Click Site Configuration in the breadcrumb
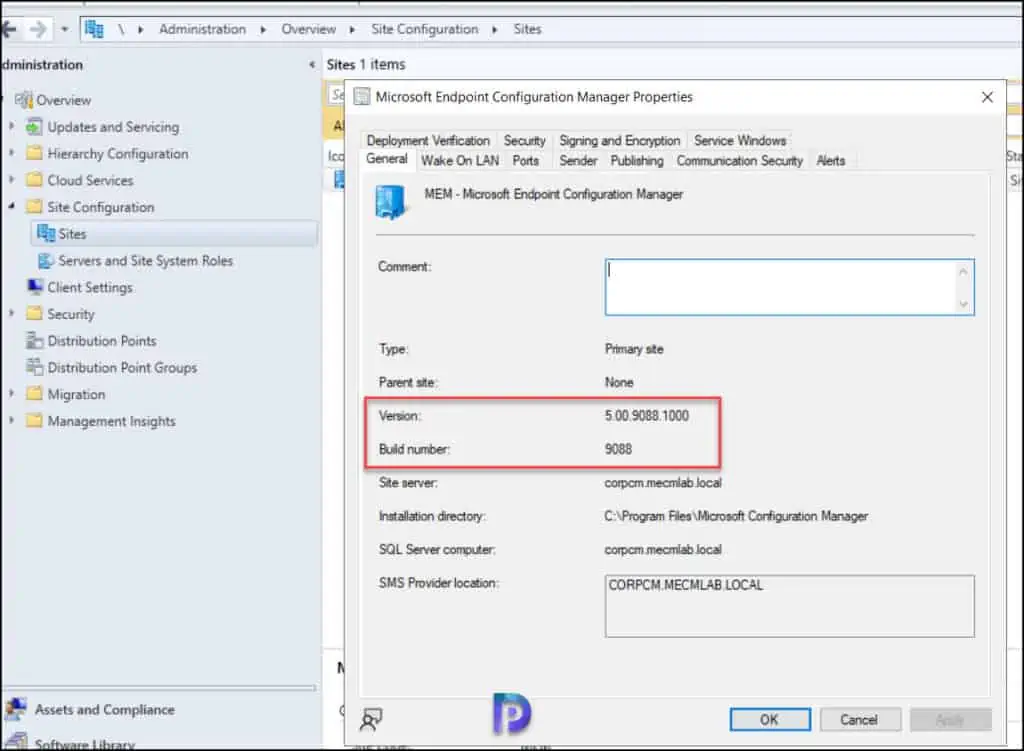 [x=424, y=29]
